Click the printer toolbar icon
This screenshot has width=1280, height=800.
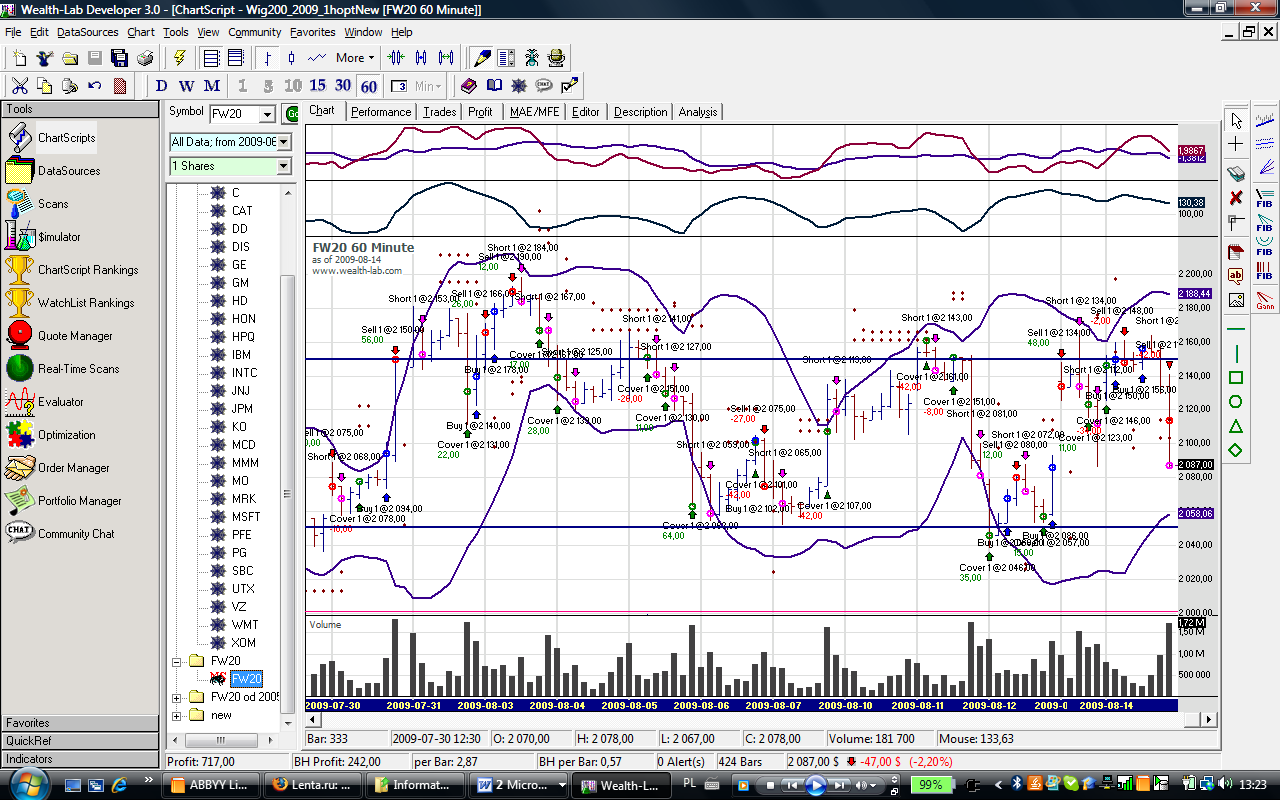[145, 58]
